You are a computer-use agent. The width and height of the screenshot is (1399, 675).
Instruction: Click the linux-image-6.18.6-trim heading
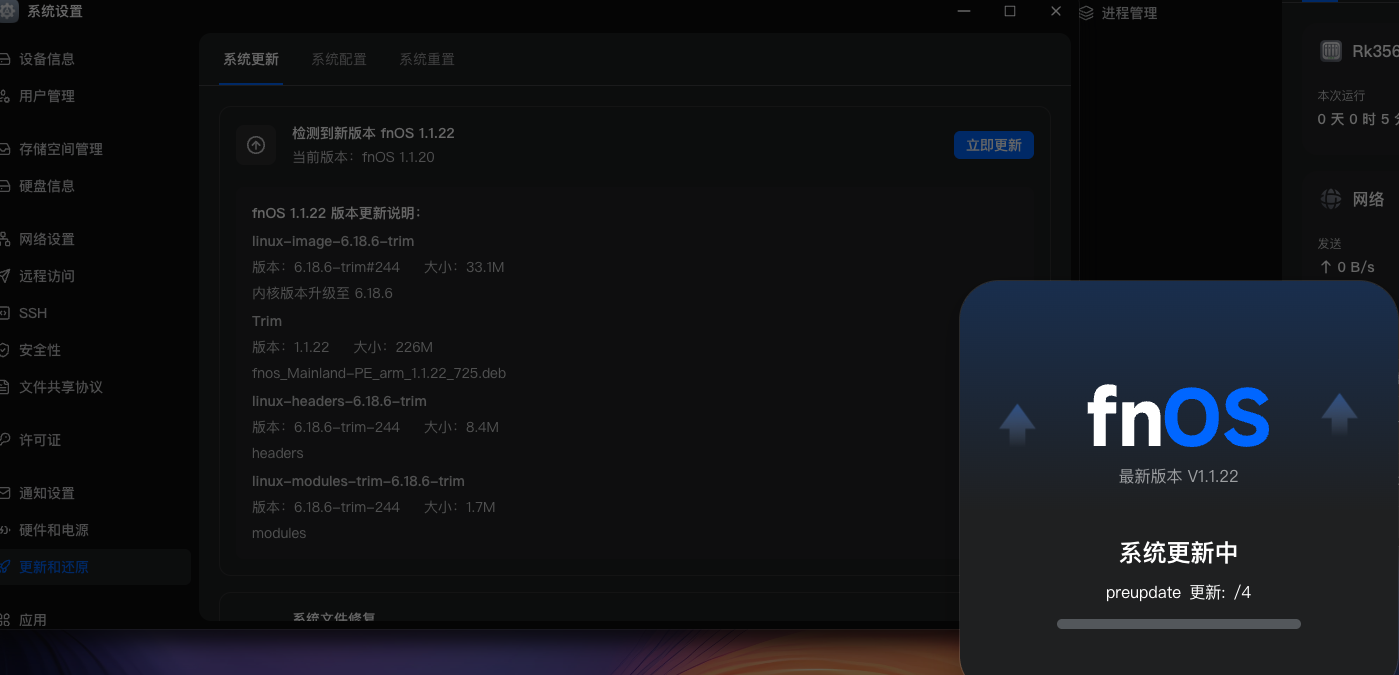click(x=333, y=241)
